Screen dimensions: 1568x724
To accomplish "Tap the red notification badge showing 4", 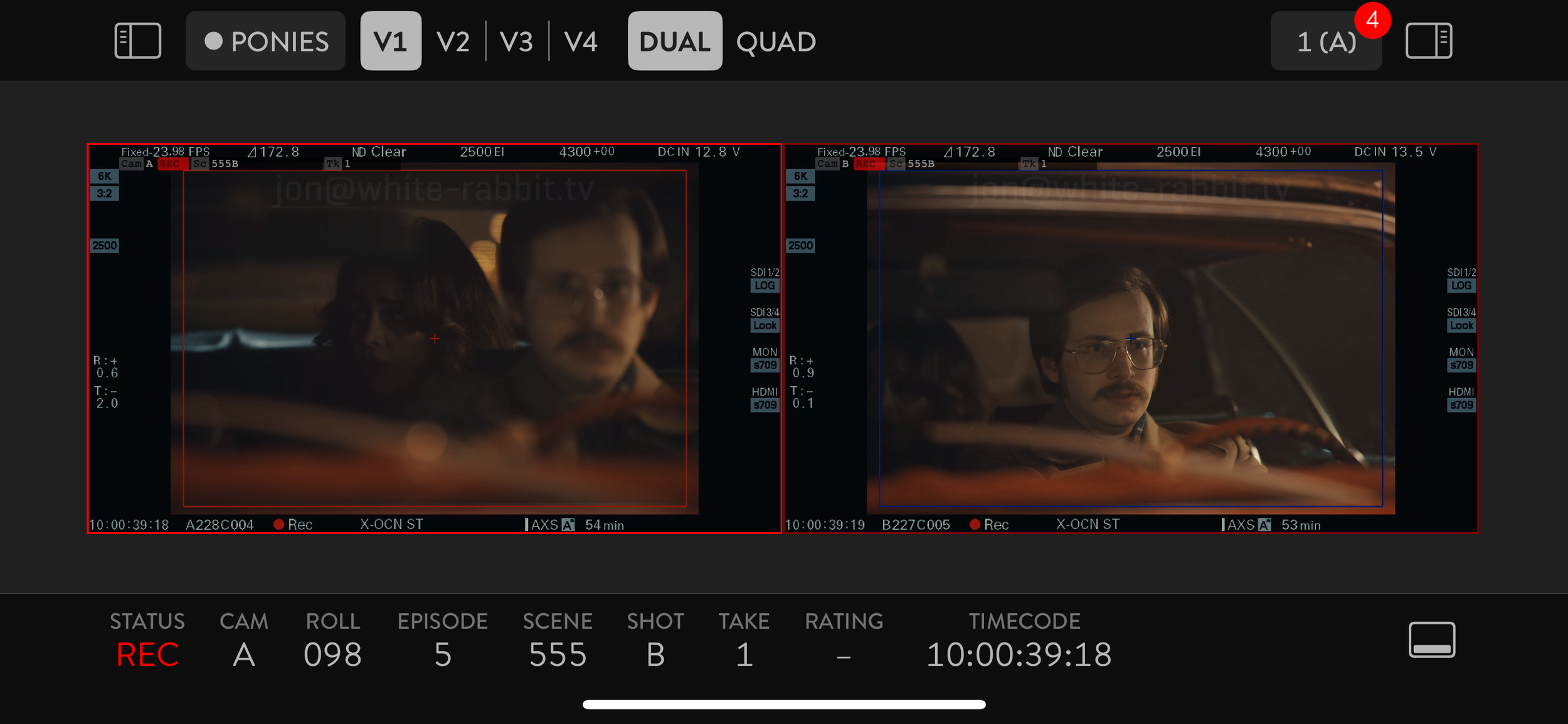I will point(1372,20).
